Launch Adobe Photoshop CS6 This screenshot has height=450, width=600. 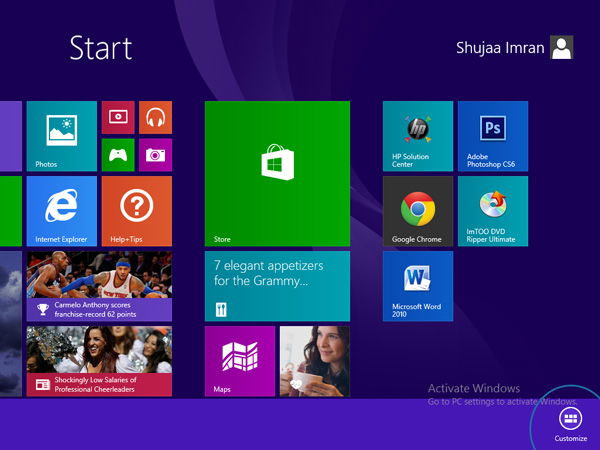point(493,136)
